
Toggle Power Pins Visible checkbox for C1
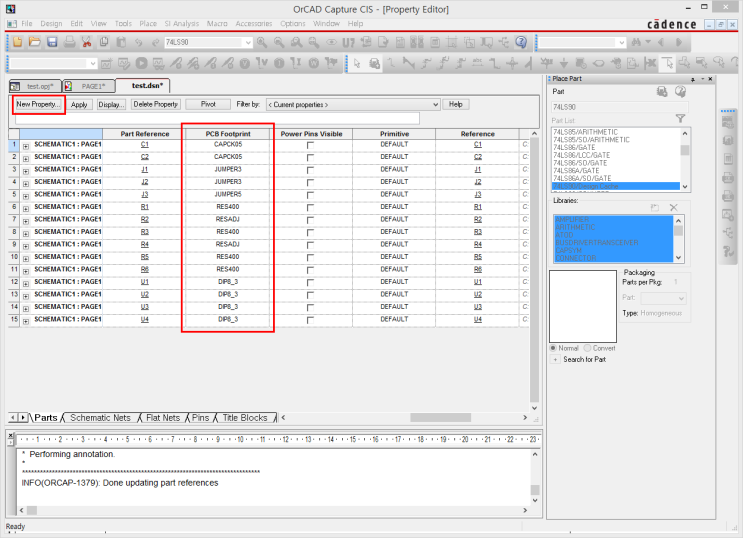pos(310,145)
